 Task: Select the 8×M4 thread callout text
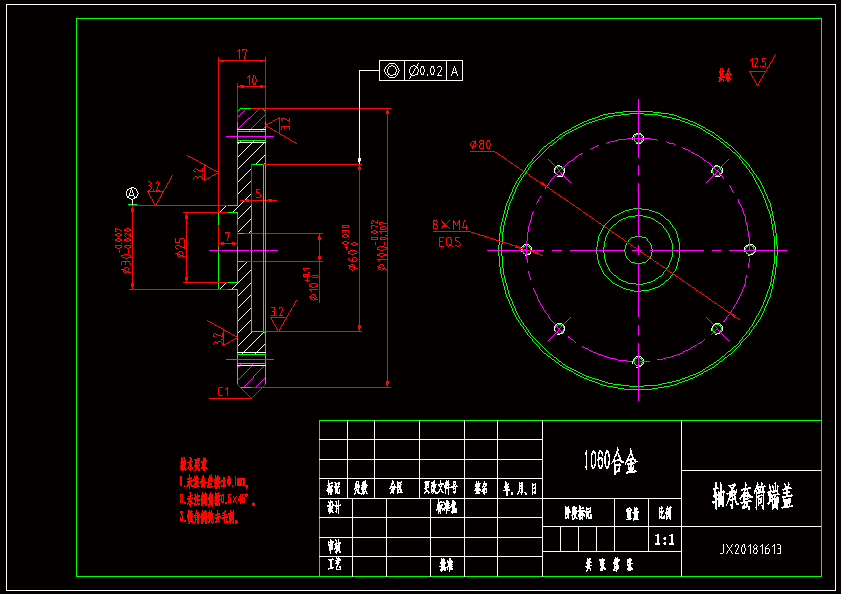450,225
